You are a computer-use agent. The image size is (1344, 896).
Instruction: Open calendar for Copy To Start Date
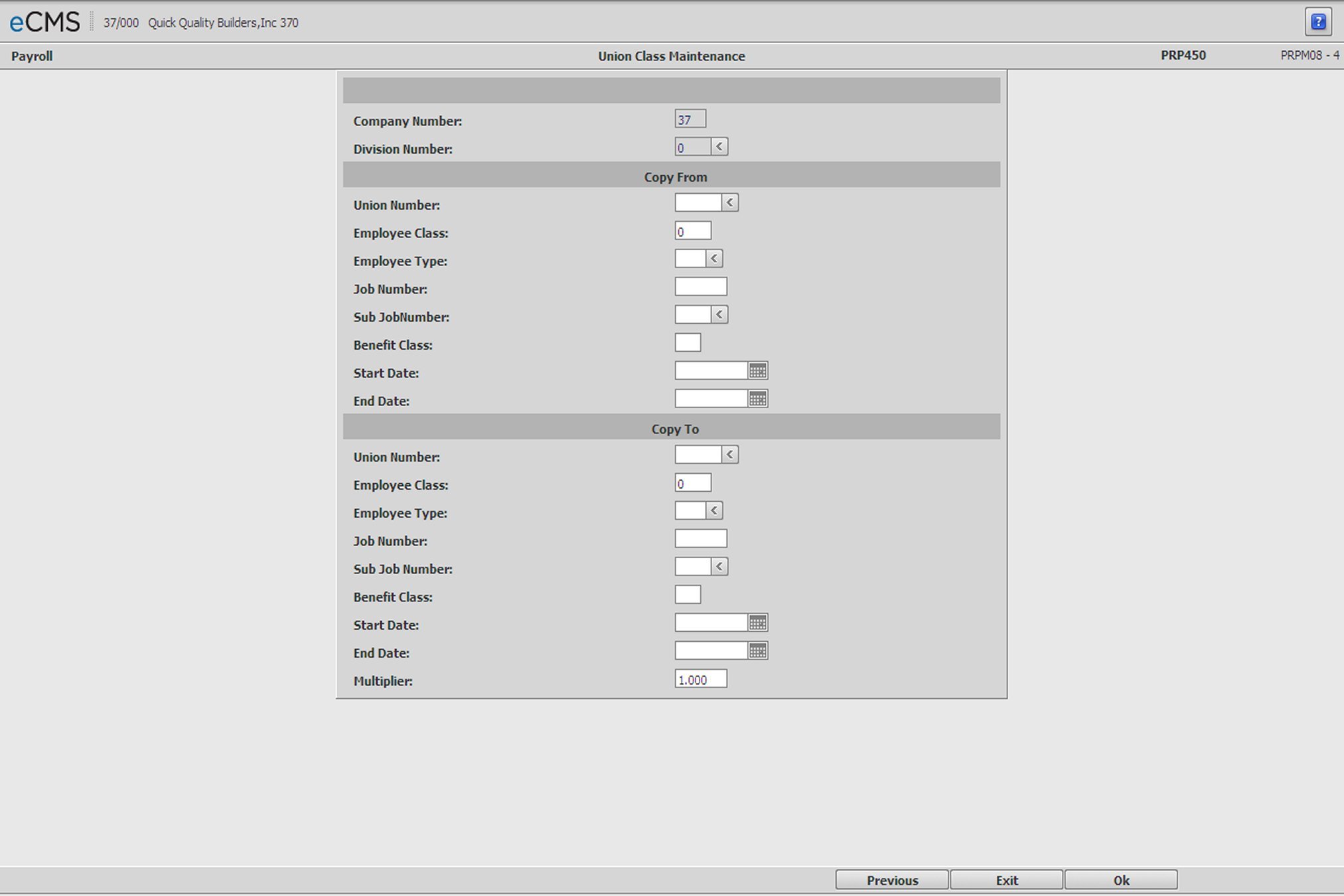(757, 623)
